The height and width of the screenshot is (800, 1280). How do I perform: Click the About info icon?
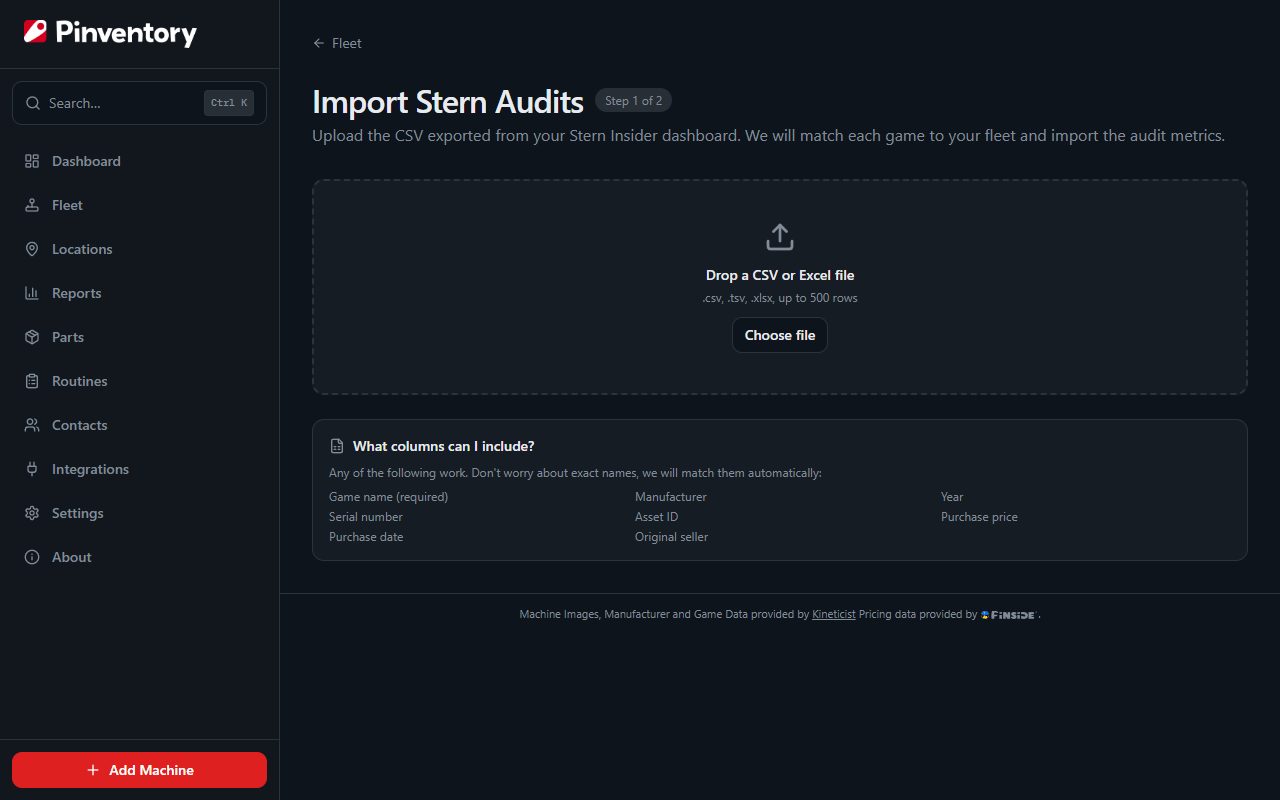click(32, 557)
